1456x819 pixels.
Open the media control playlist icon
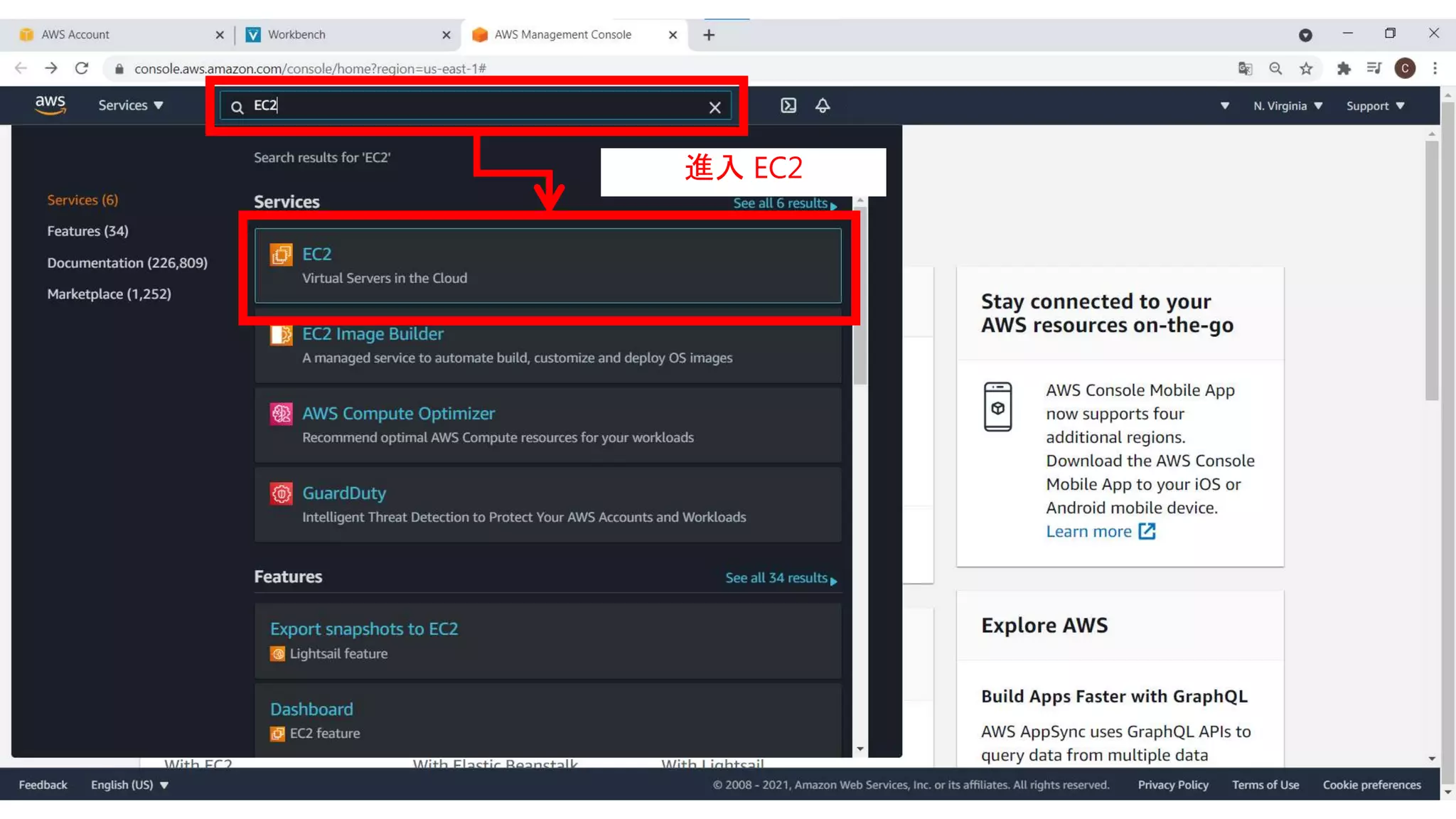click(1374, 68)
